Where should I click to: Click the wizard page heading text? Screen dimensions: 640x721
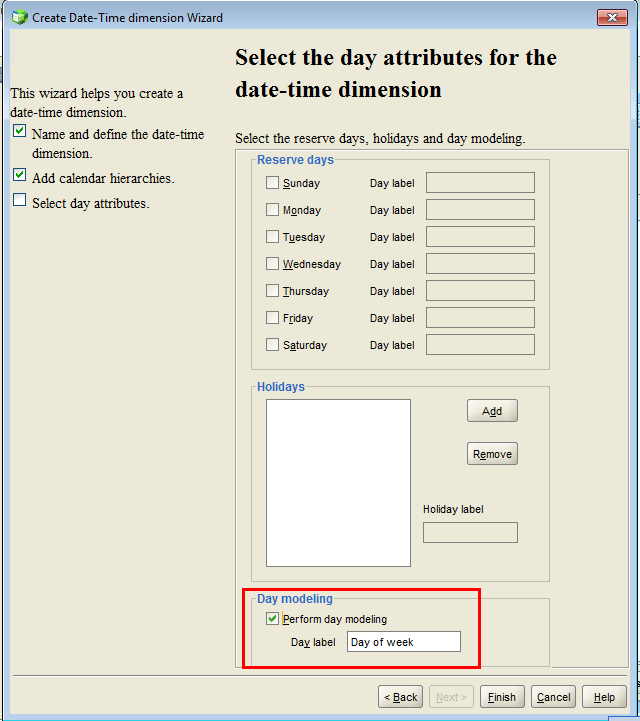pyautogui.click(x=395, y=73)
